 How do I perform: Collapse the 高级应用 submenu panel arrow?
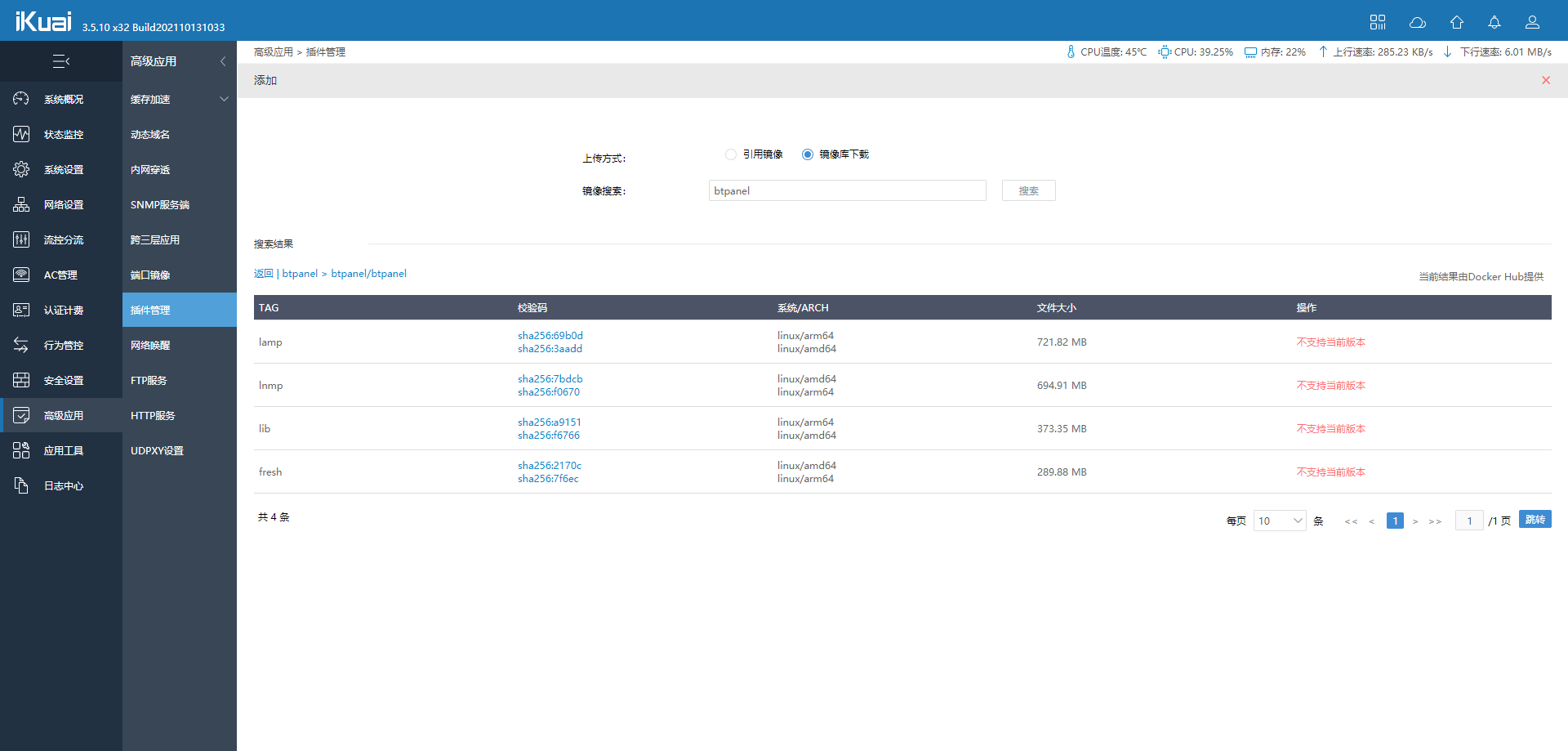point(223,61)
